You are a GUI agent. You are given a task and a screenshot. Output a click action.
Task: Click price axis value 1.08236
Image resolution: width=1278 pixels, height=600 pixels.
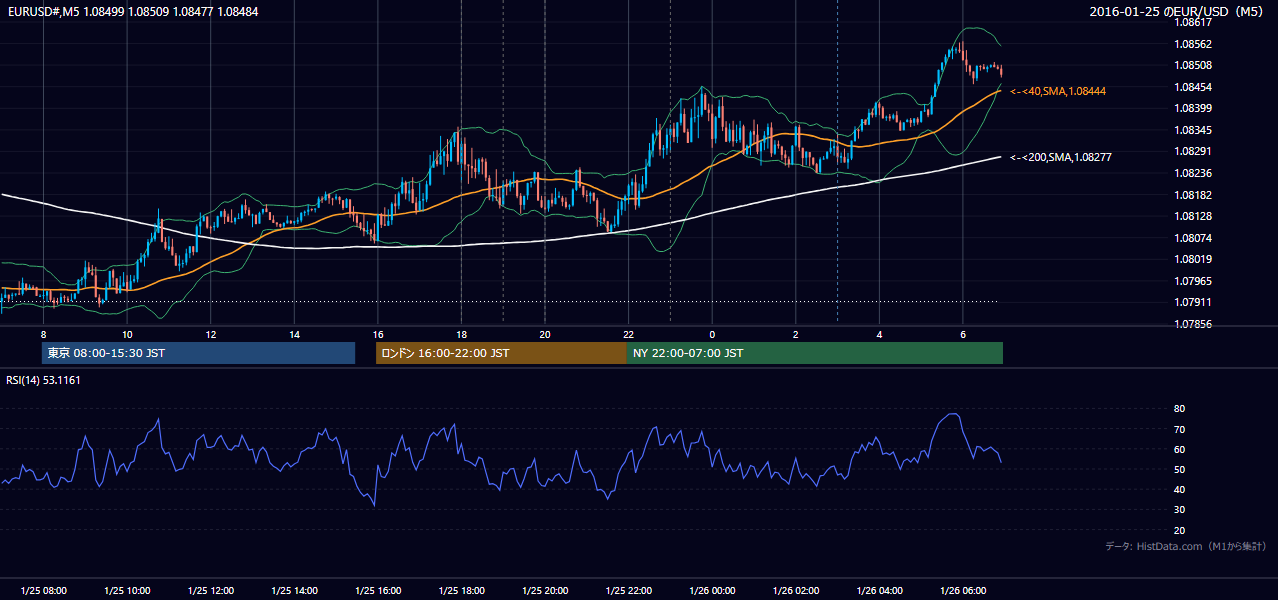(x=1192, y=173)
